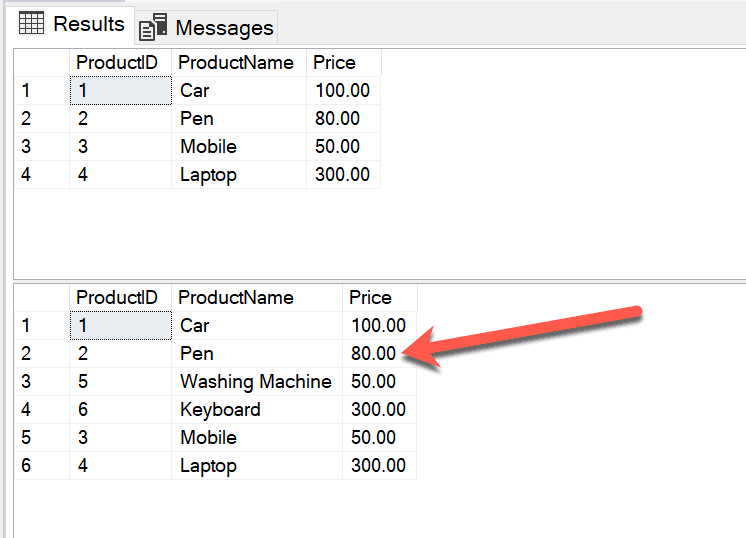Click Laptop cell in the top grid
The image size is (746, 538).
(x=208, y=175)
